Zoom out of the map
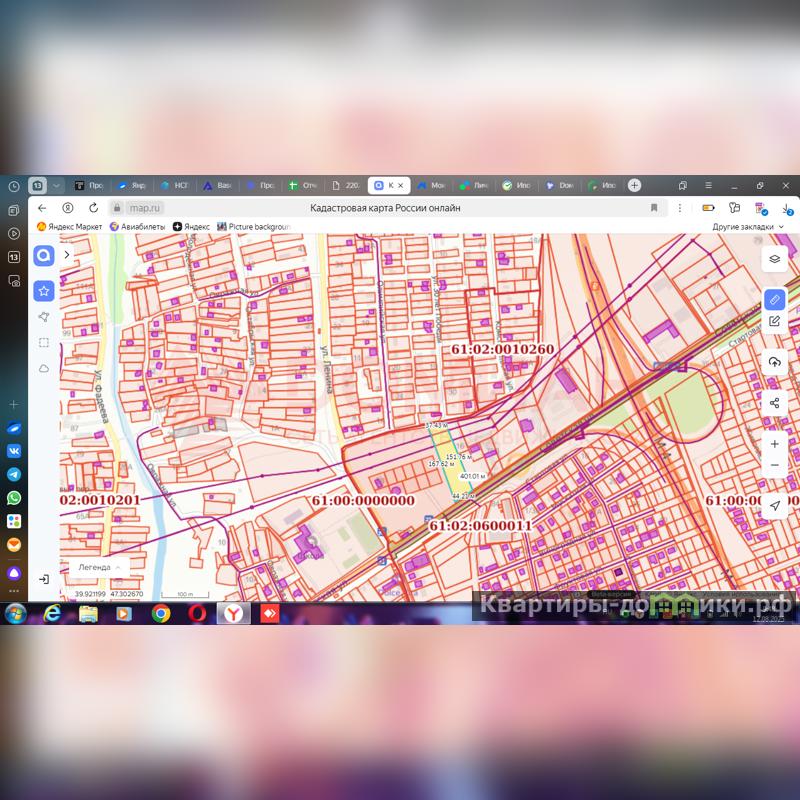 coord(774,465)
